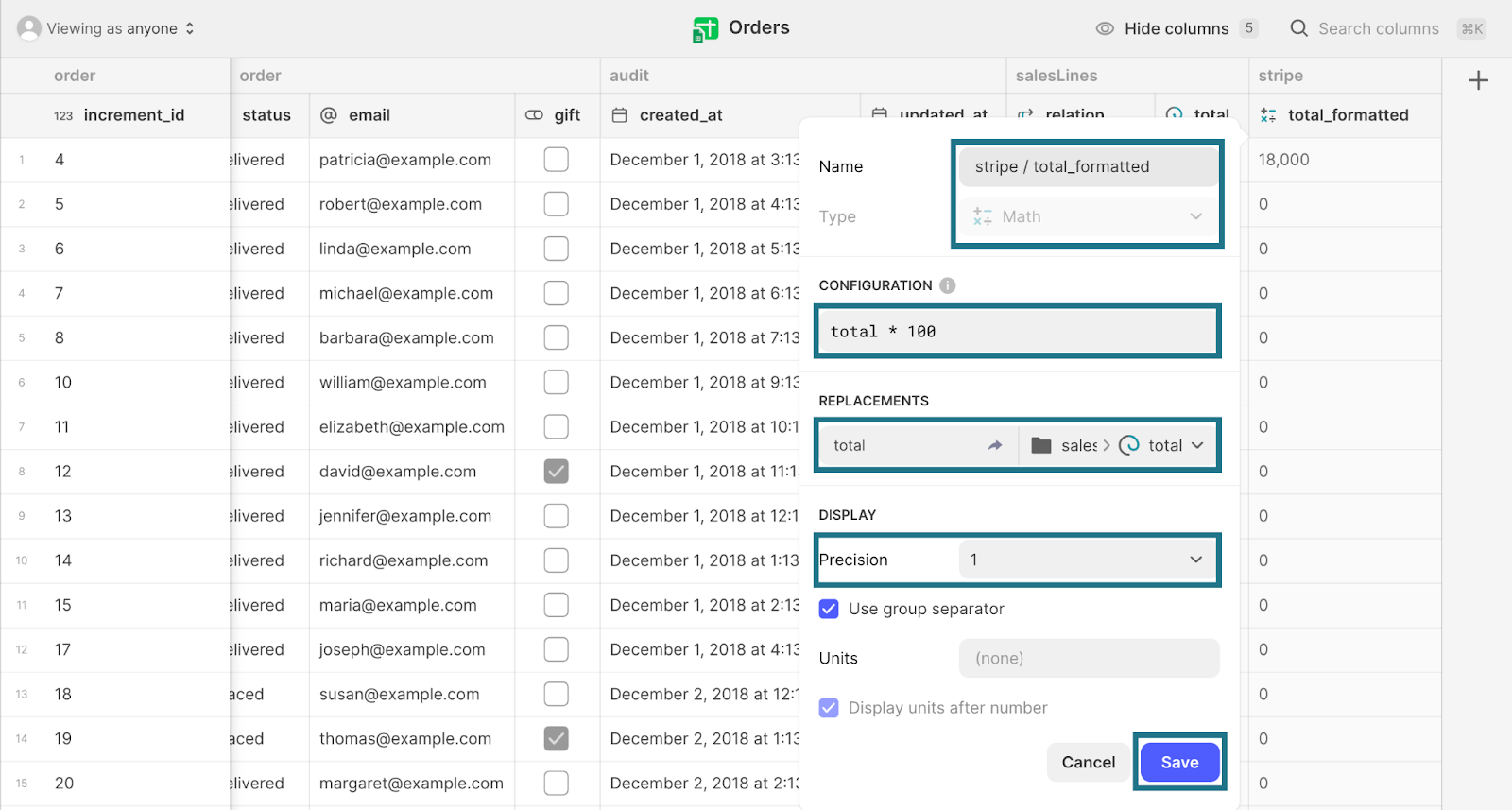Click the December 2, 2018 at 1:13 cell
Image resolution: width=1512 pixels, height=810 pixels.
700,738
